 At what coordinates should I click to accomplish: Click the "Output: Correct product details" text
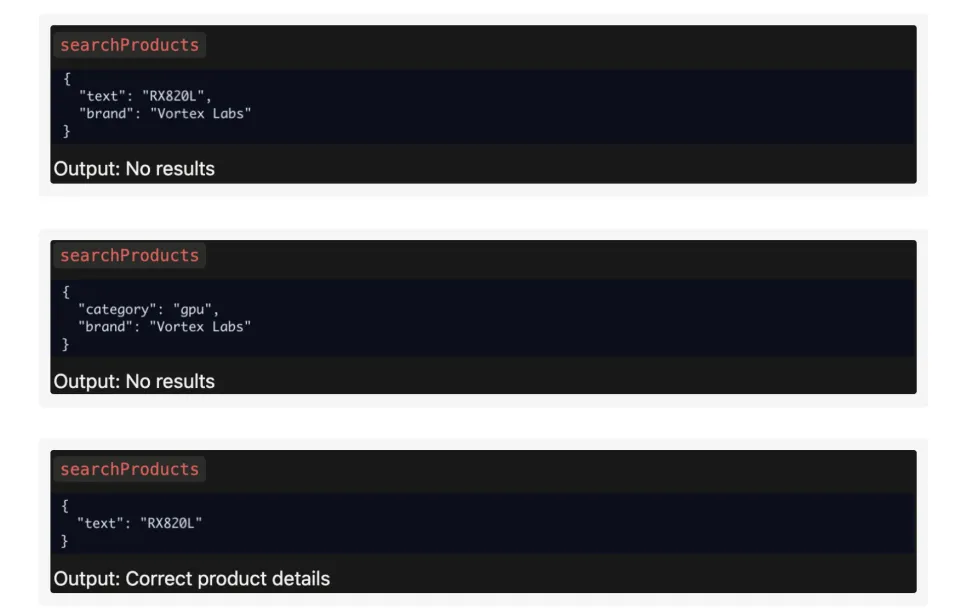click(x=191, y=579)
